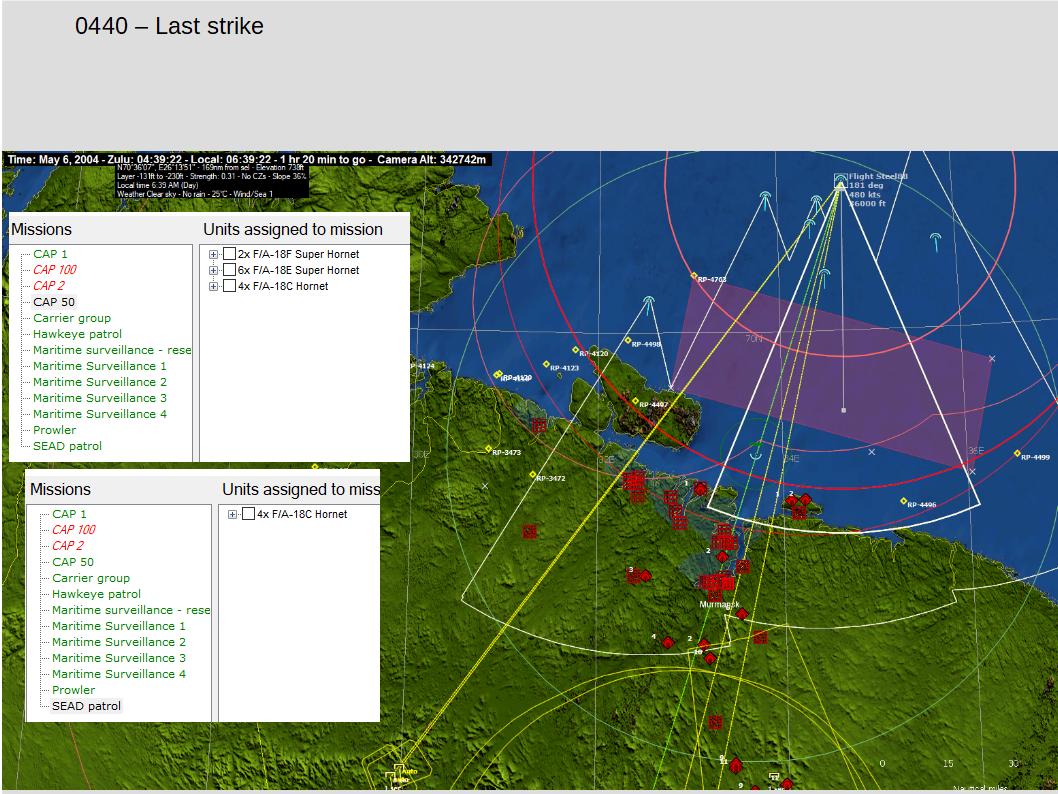Image resolution: width=1058 pixels, height=794 pixels.
Task: Select Maritime surveillance - reserve in lower panel
Action: click(x=131, y=610)
